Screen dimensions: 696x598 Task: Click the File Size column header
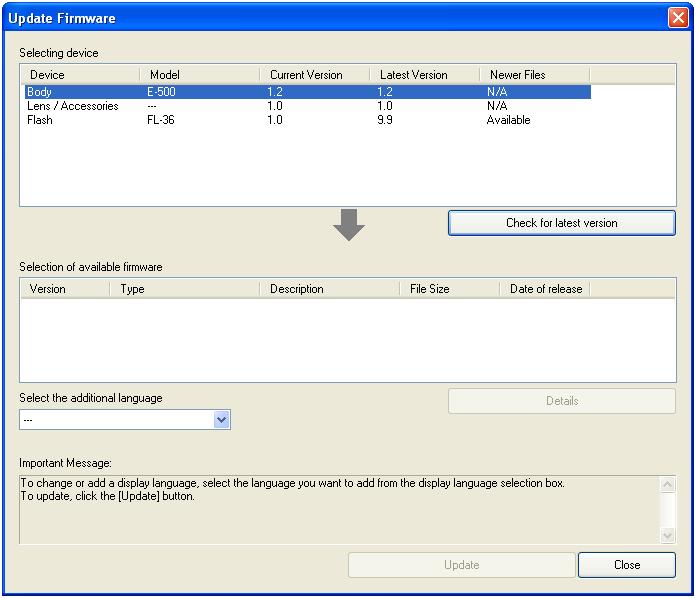tap(449, 289)
